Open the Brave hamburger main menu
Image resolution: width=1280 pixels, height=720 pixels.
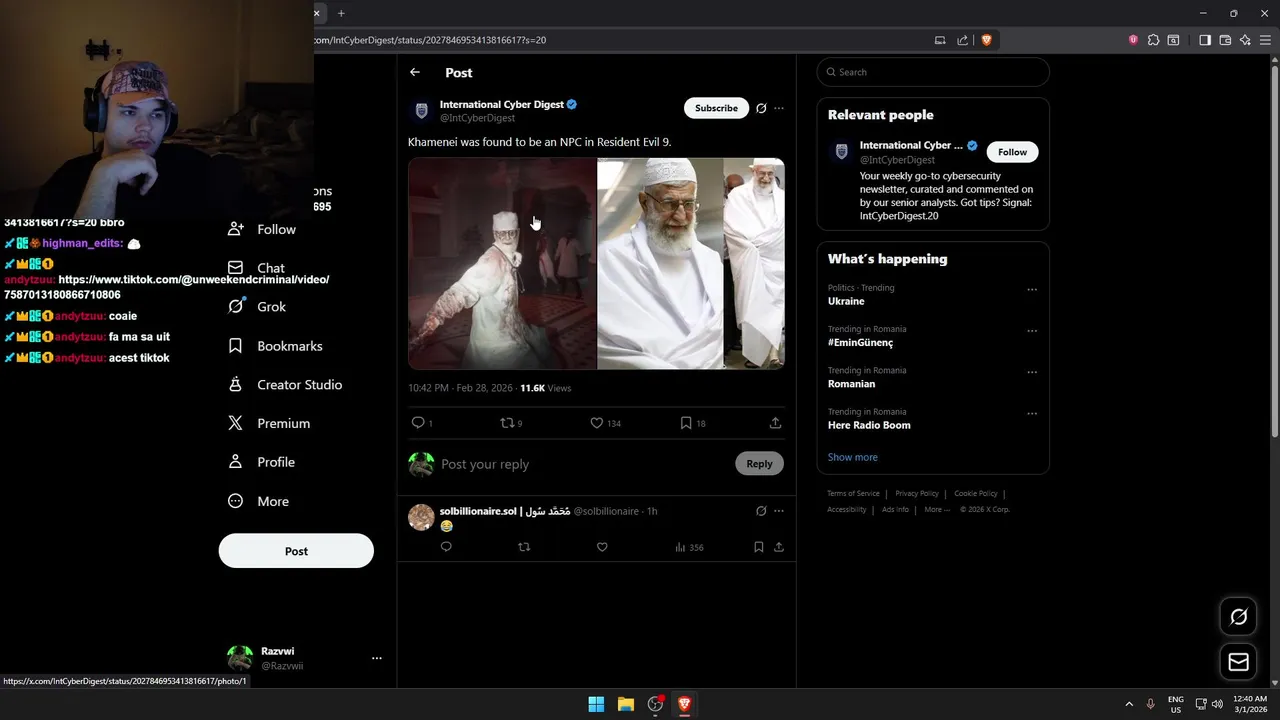(x=1265, y=40)
